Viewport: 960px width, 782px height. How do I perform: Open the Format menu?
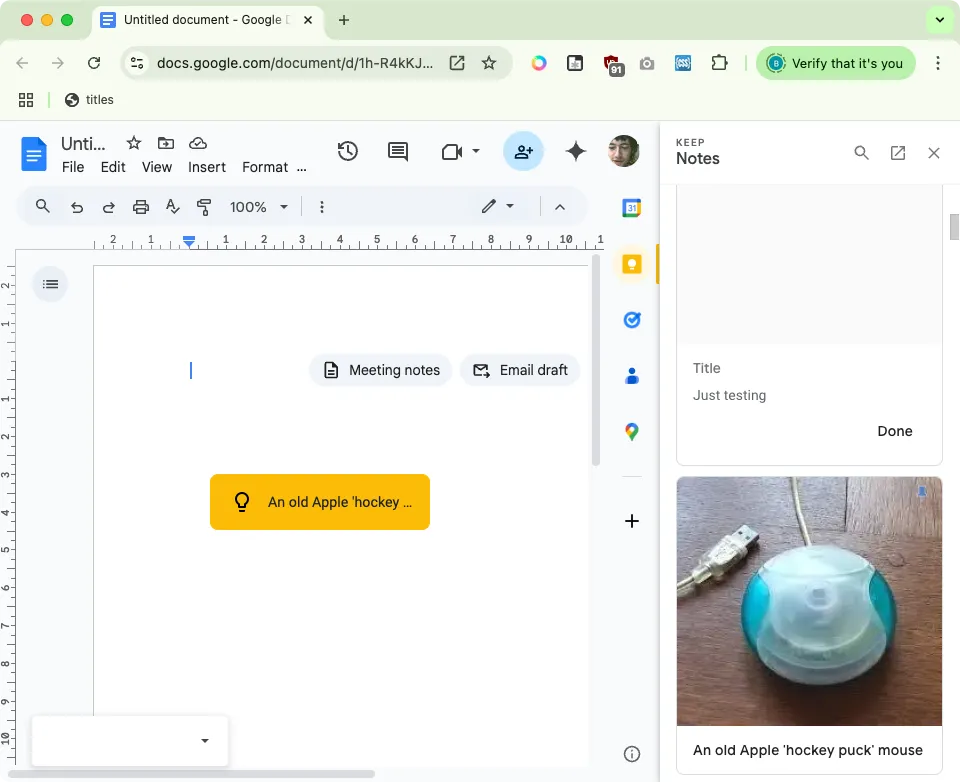click(264, 167)
